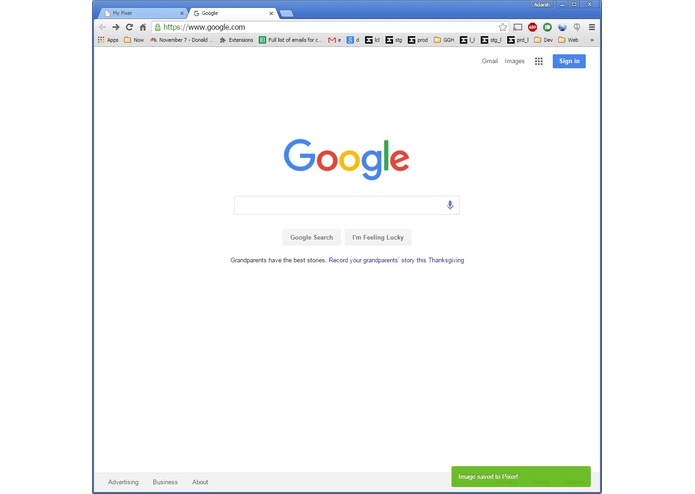Open the 'prd_l' bookmark
Image resolution: width=695 pixels, height=494 pixels.
click(518, 40)
